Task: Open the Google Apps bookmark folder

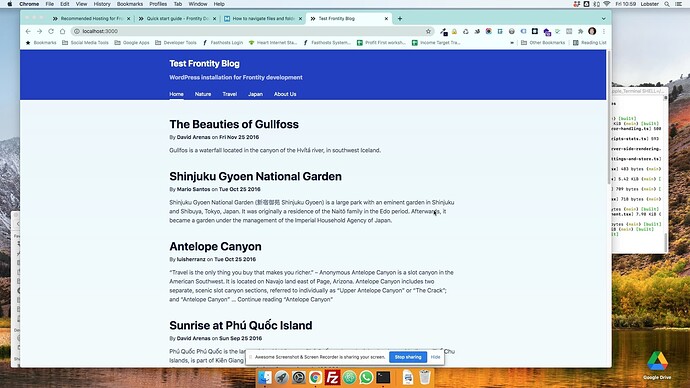Action: [132, 43]
